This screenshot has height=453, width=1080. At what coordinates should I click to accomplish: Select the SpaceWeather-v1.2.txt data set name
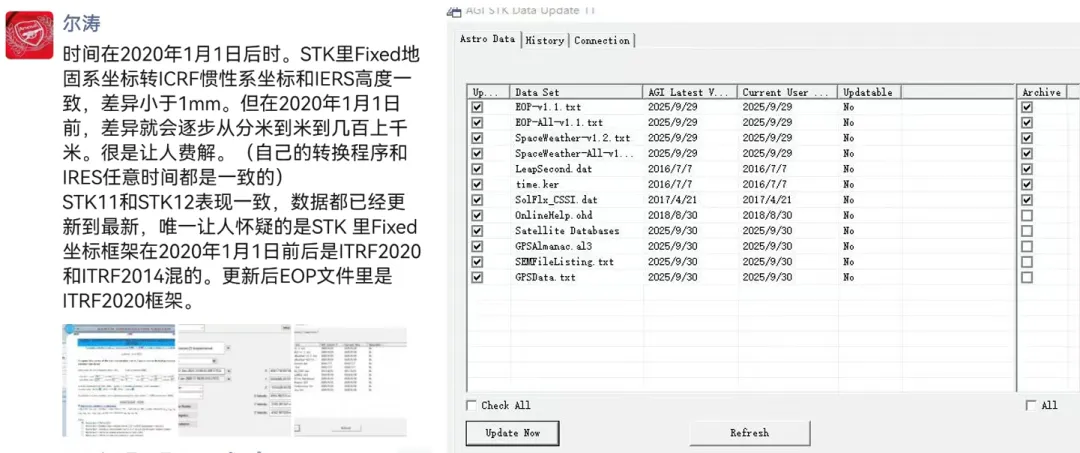pyautogui.click(x=572, y=138)
